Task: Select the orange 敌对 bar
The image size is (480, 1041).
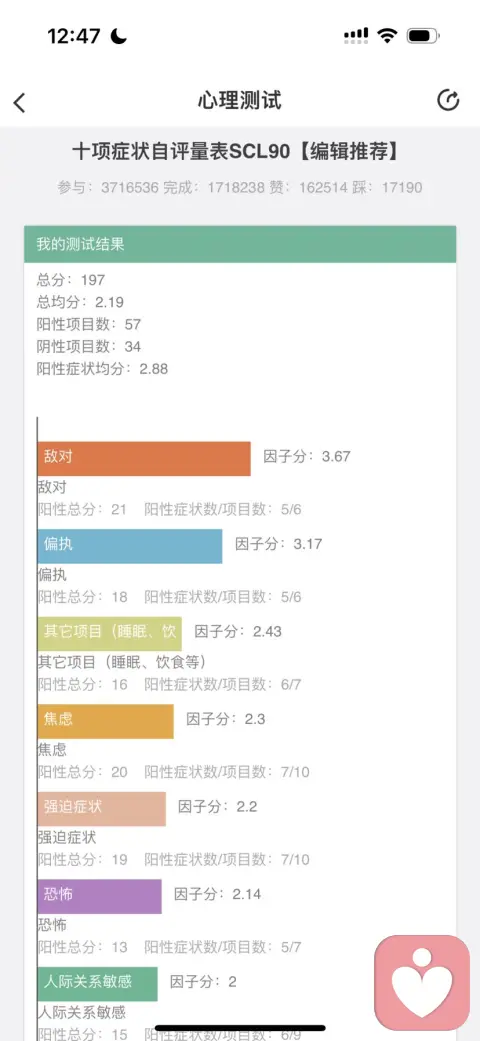Action: 144,458
